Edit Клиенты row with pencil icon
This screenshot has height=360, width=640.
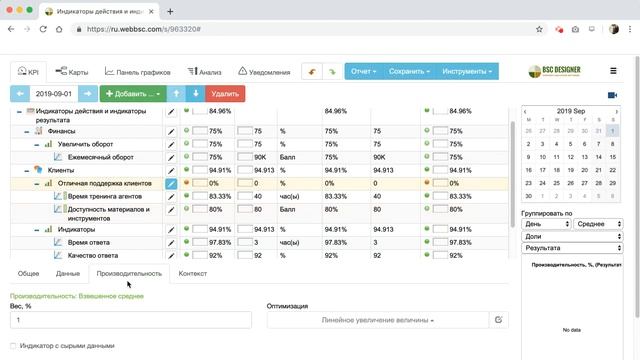(x=171, y=171)
